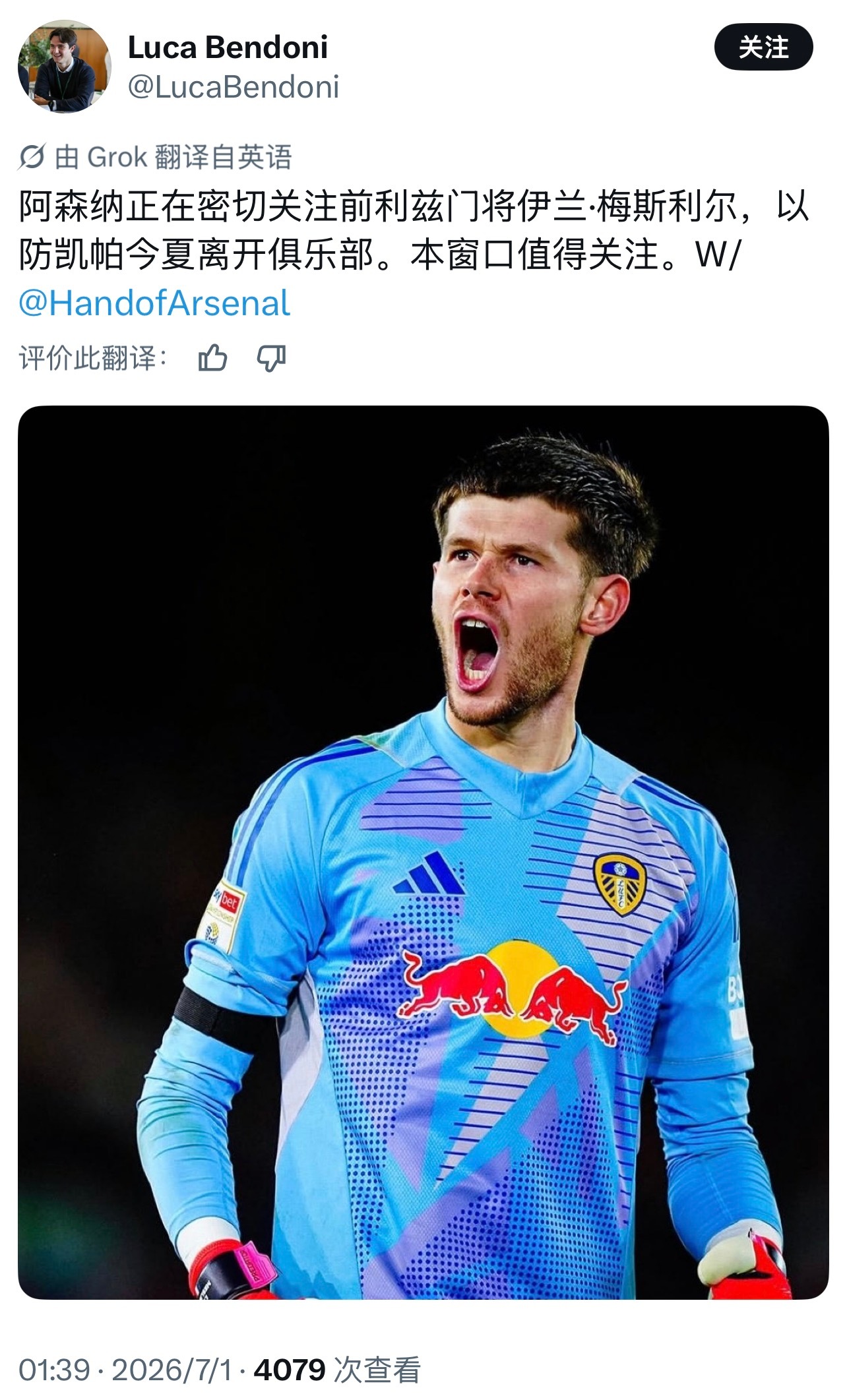The height and width of the screenshot is (1400, 847).
Task: Open the @LucaBendoni handle
Action: (234, 87)
